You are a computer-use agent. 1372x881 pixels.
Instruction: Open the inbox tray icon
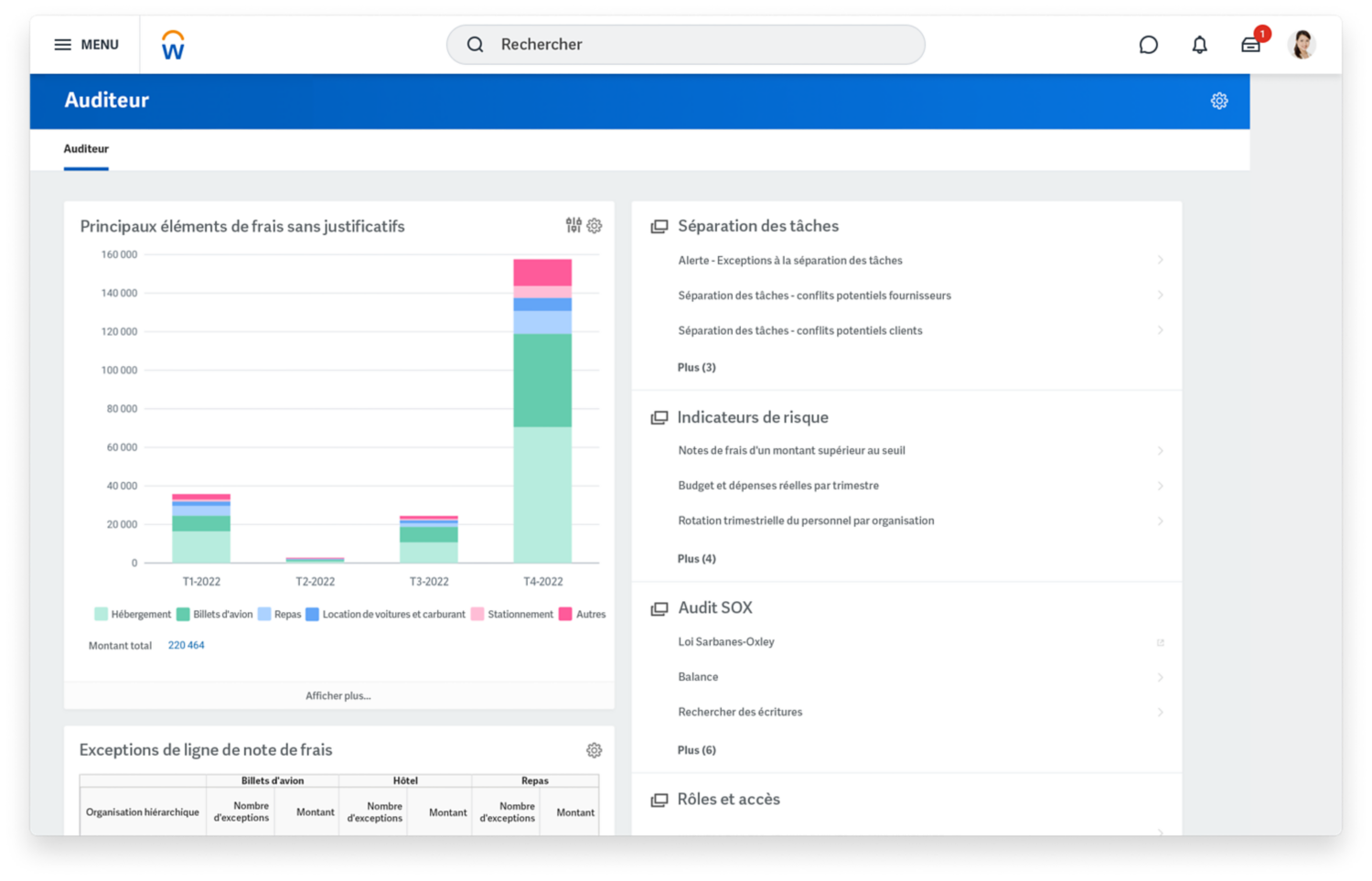click(x=1250, y=45)
